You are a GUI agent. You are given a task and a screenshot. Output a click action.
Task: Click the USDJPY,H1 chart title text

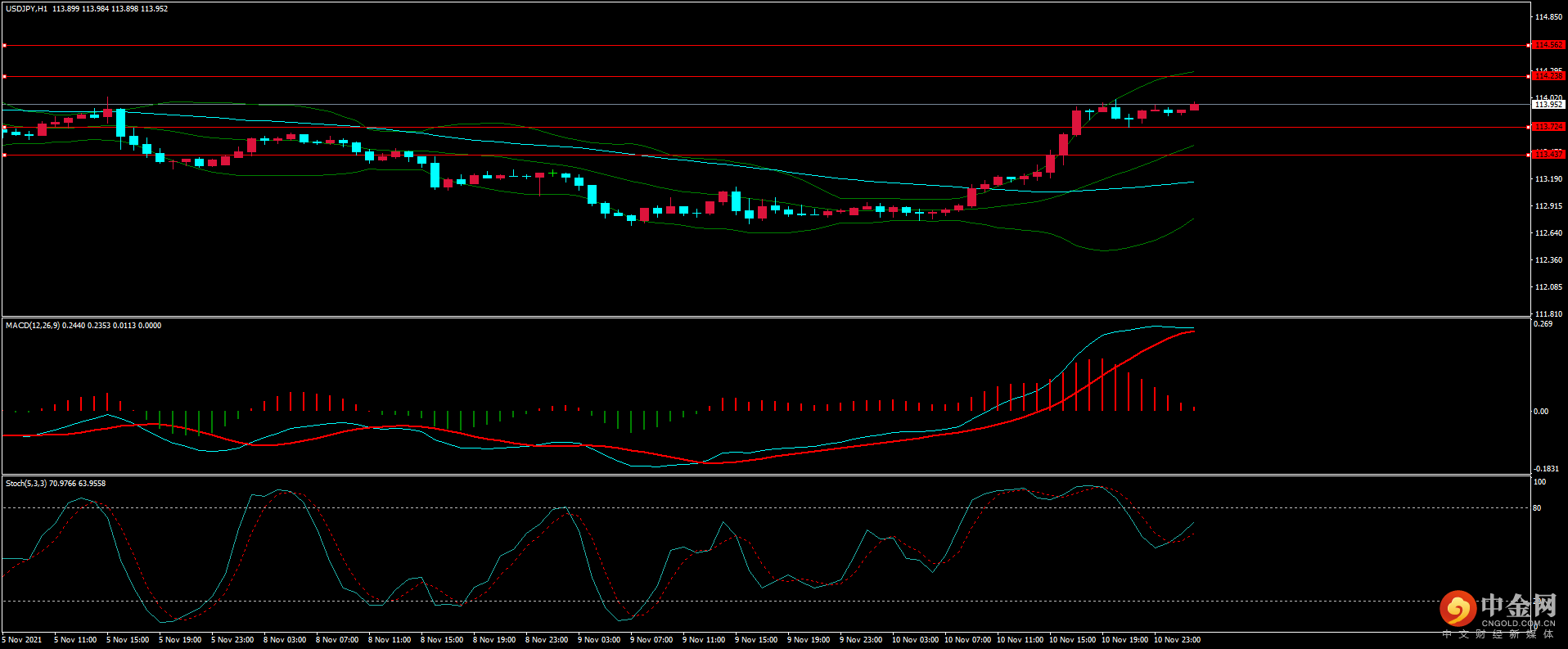pos(27,9)
